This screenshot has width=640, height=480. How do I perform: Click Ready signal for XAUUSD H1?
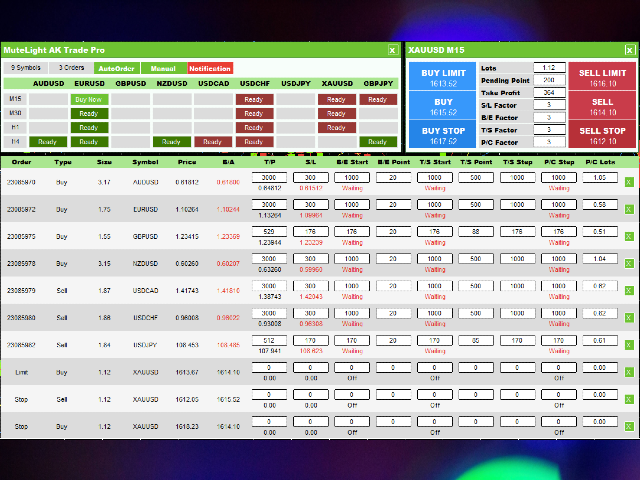[337, 127]
